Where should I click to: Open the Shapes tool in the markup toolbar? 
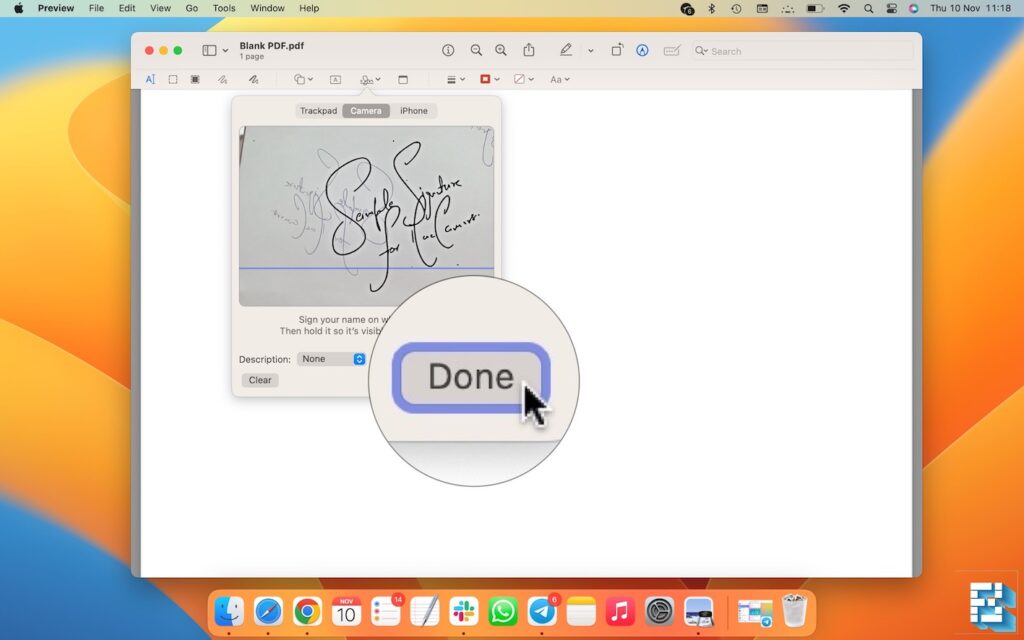coord(300,79)
